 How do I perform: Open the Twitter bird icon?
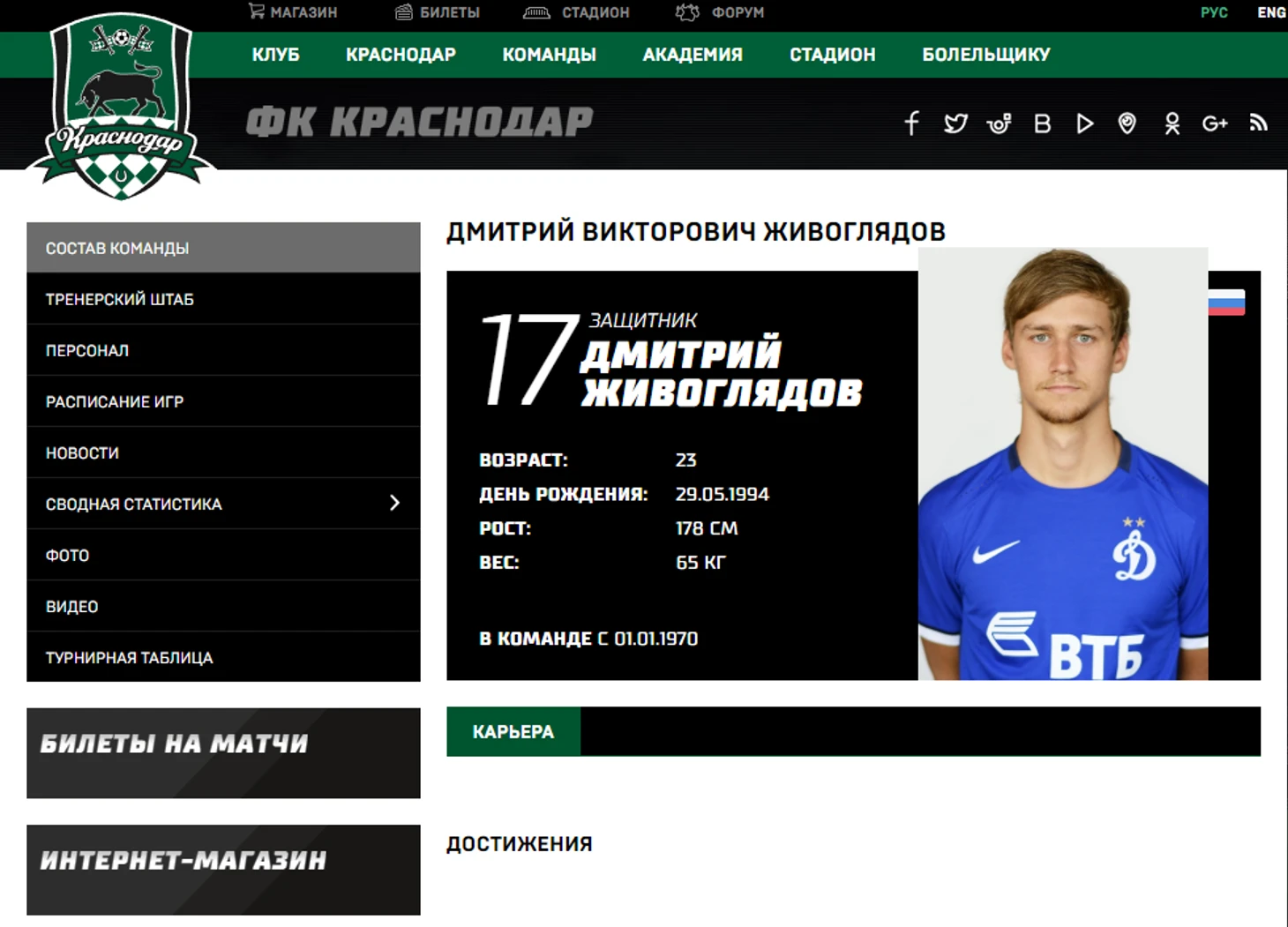coord(955,123)
